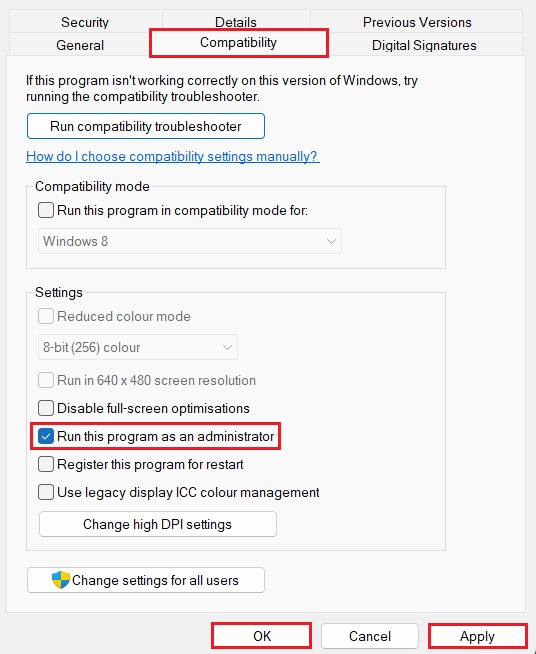This screenshot has width=536, height=654.
Task: Click Run compatibility troubleshooter button
Action: coord(146,126)
